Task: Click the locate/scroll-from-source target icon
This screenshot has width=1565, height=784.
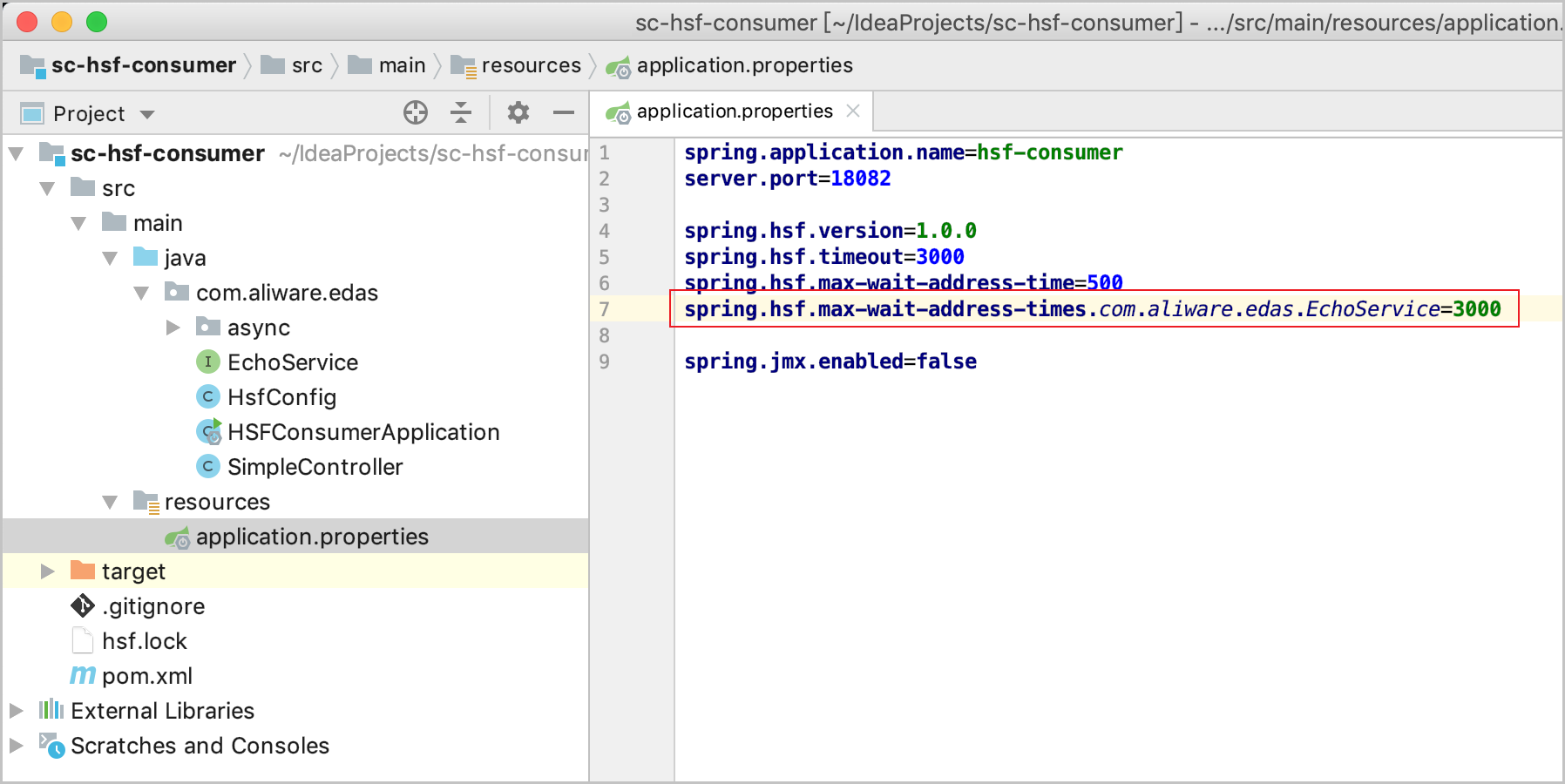Action: [x=416, y=112]
